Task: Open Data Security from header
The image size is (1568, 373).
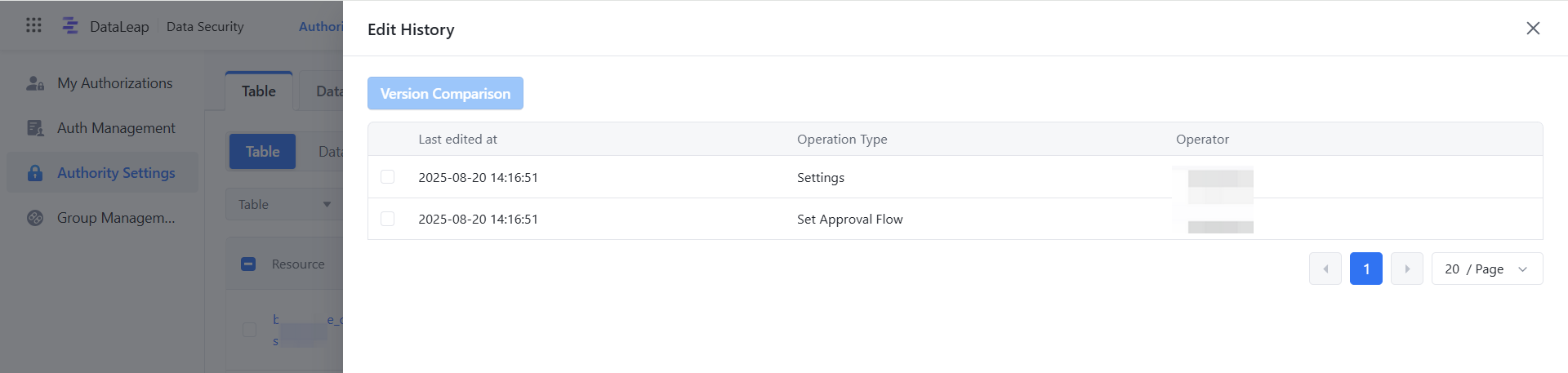Action: coord(205,26)
